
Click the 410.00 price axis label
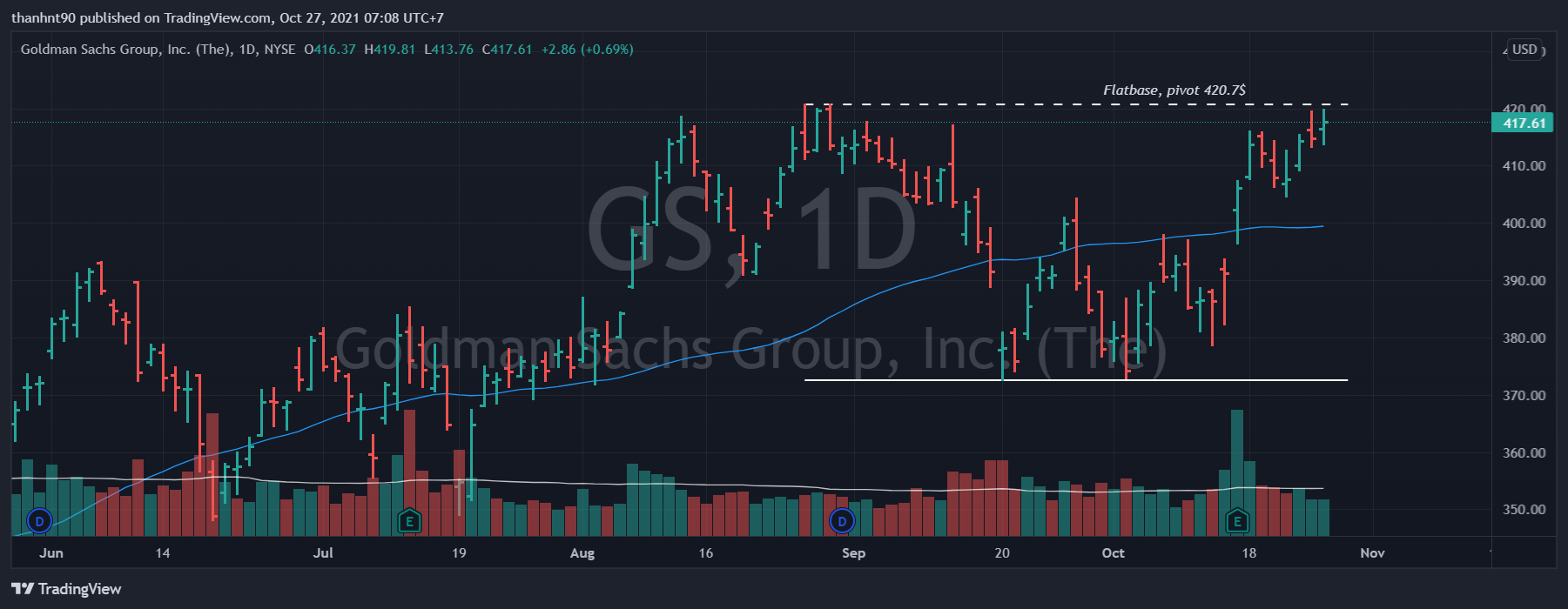[x=1524, y=166]
